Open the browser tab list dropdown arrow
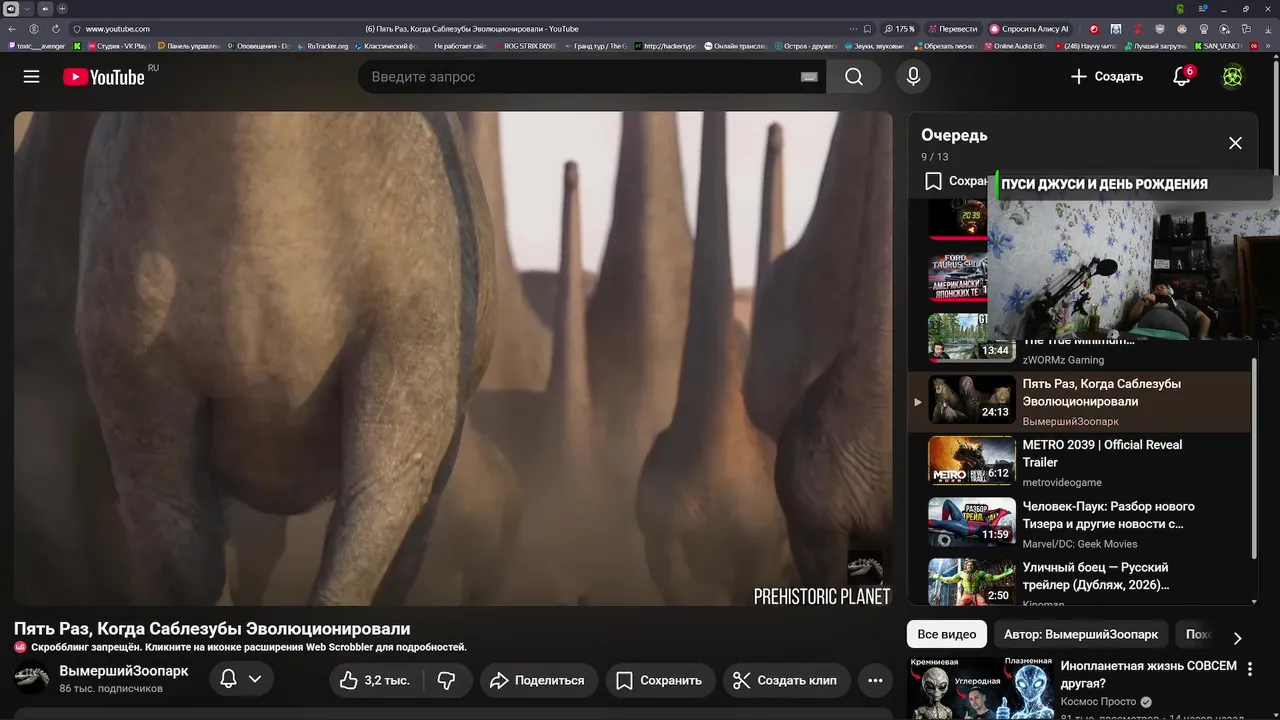1280x720 pixels. click(x=27, y=8)
